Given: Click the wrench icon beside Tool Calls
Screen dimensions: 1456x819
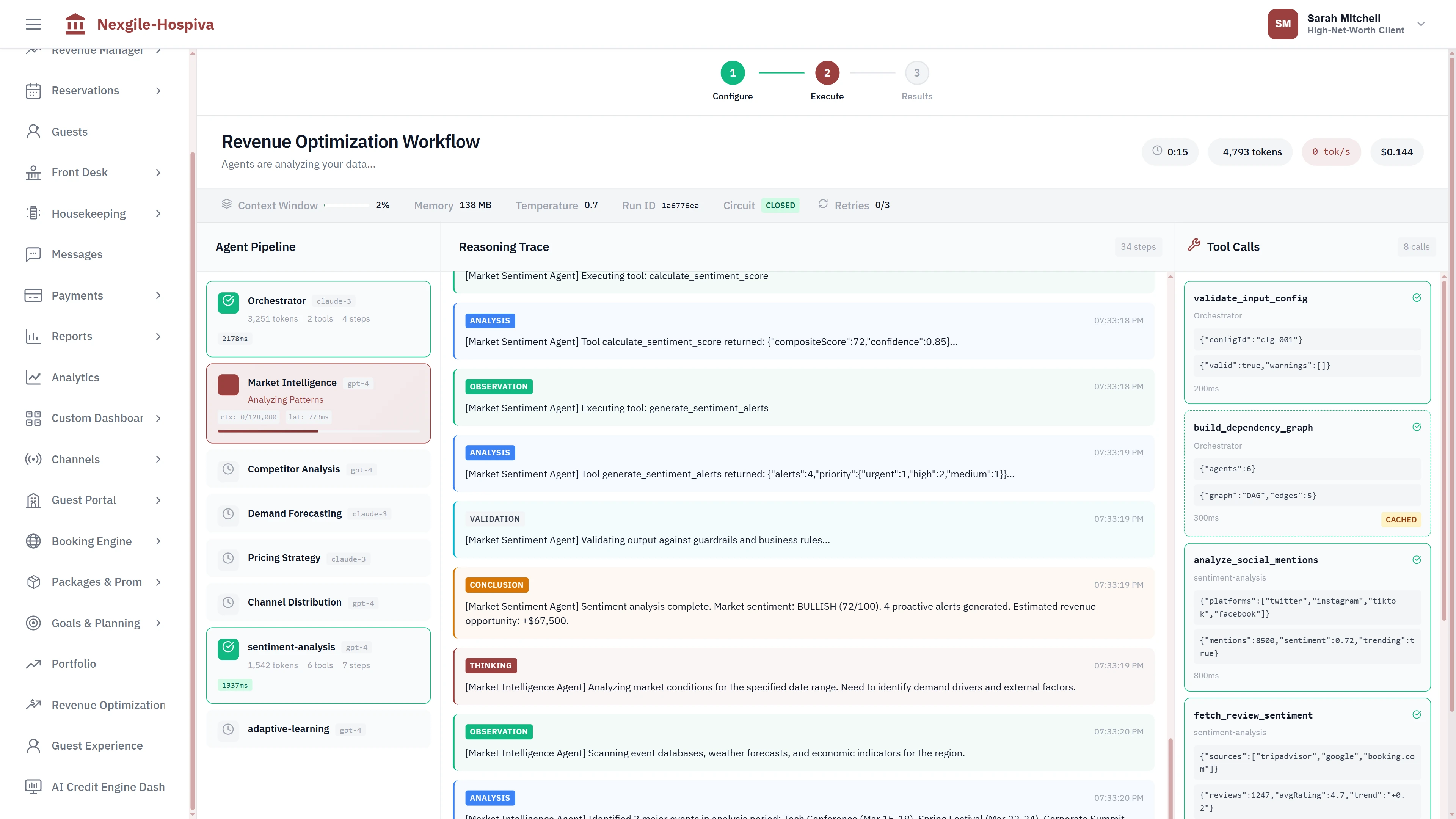Looking at the screenshot, I should (1194, 245).
